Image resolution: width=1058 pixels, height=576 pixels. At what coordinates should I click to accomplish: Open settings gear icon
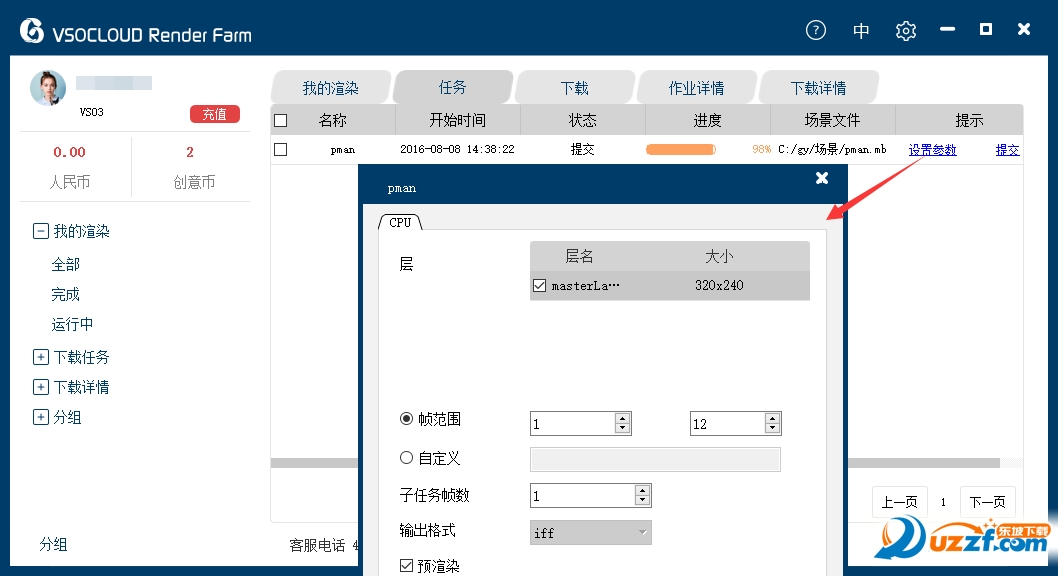pos(906,30)
